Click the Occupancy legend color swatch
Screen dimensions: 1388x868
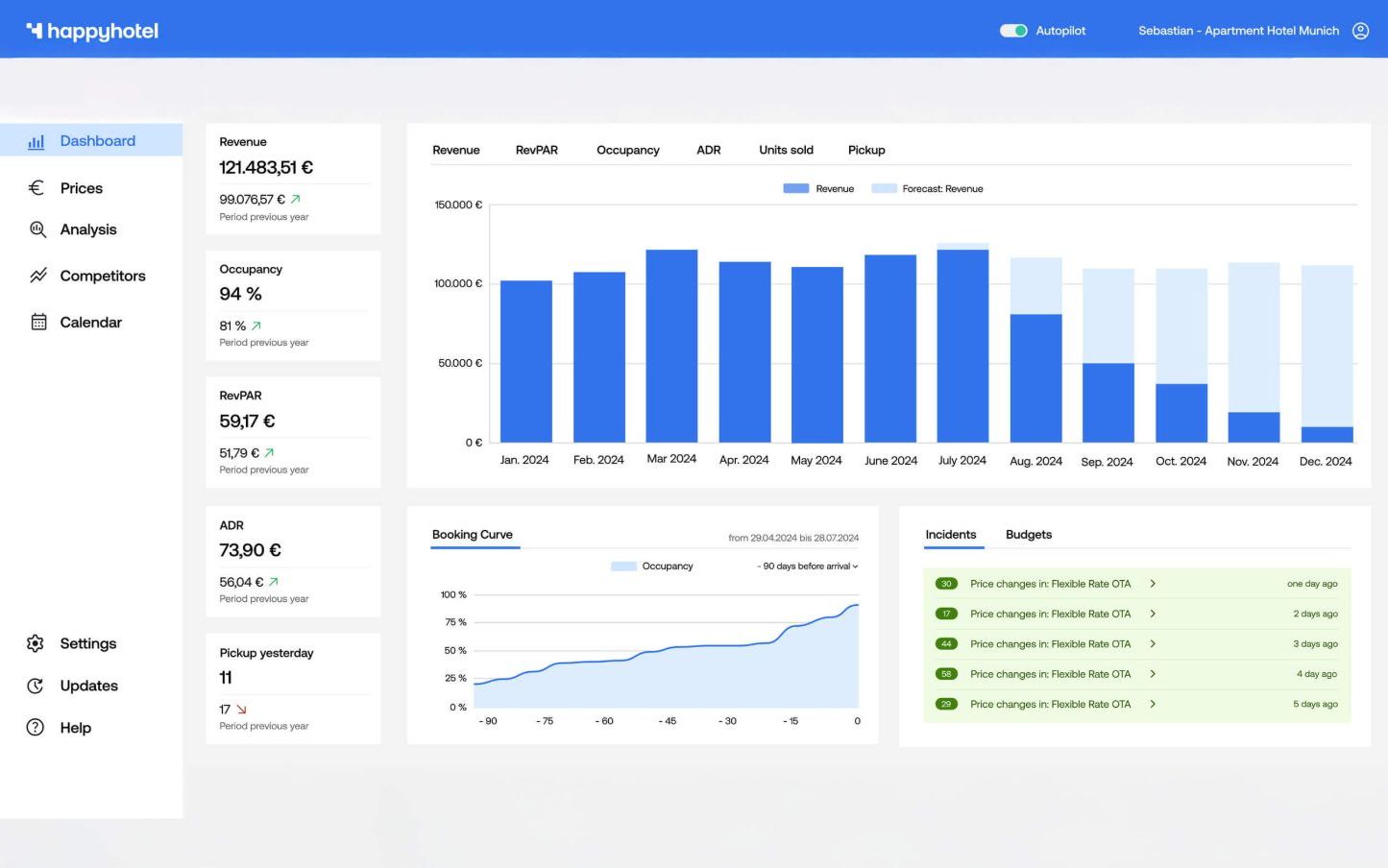[x=623, y=567]
